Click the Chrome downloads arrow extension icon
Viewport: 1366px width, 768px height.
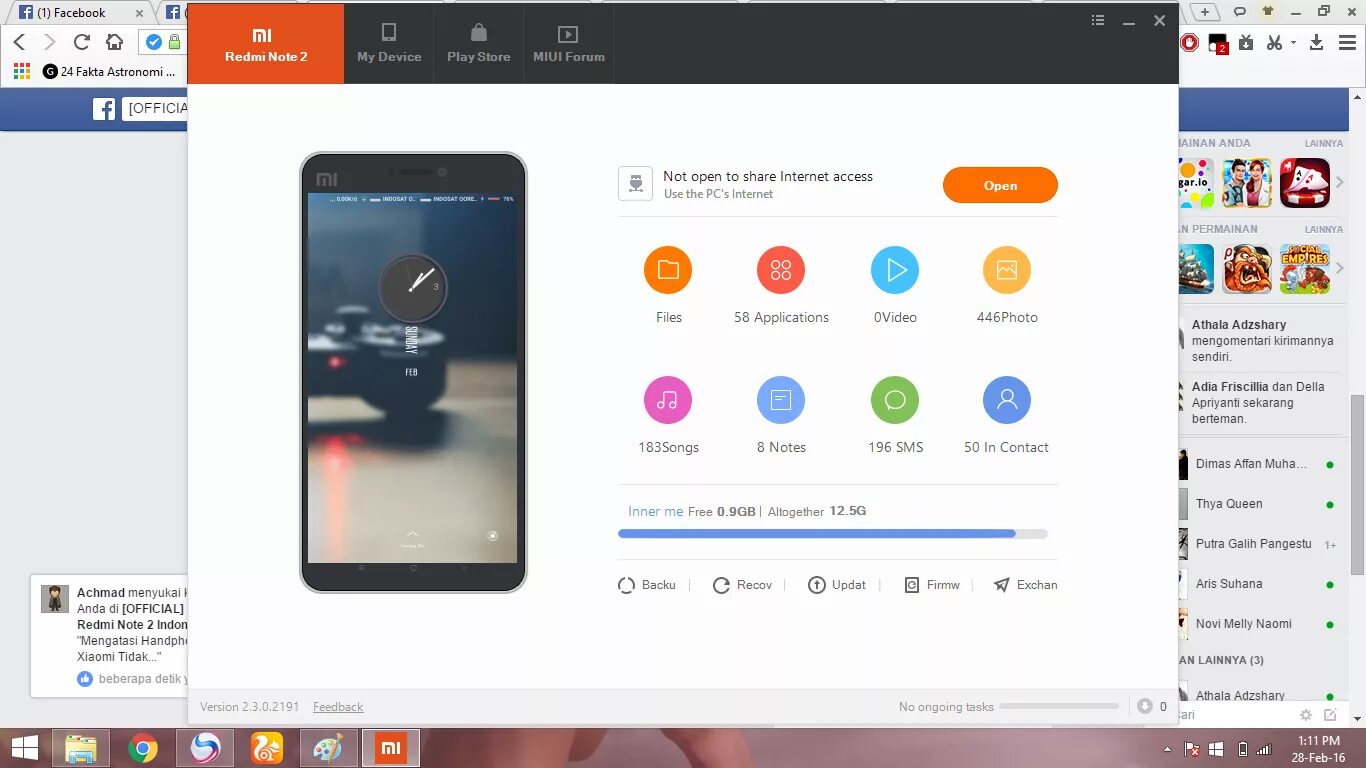[1316, 42]
